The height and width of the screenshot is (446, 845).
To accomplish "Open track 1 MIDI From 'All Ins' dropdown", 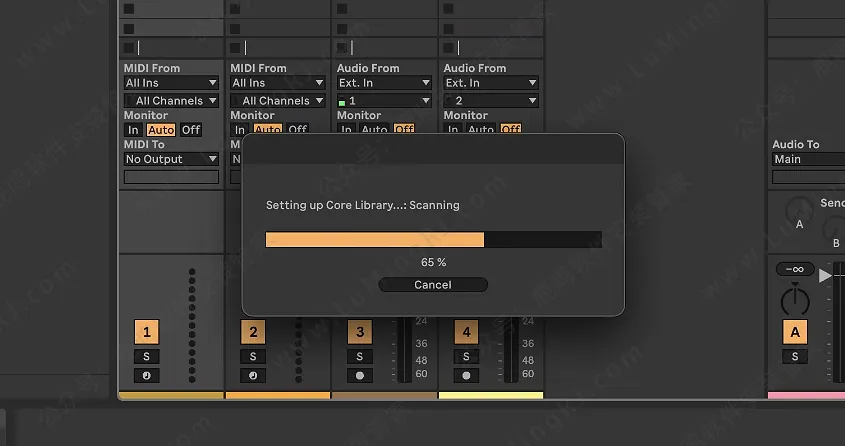I will (171, 83).
